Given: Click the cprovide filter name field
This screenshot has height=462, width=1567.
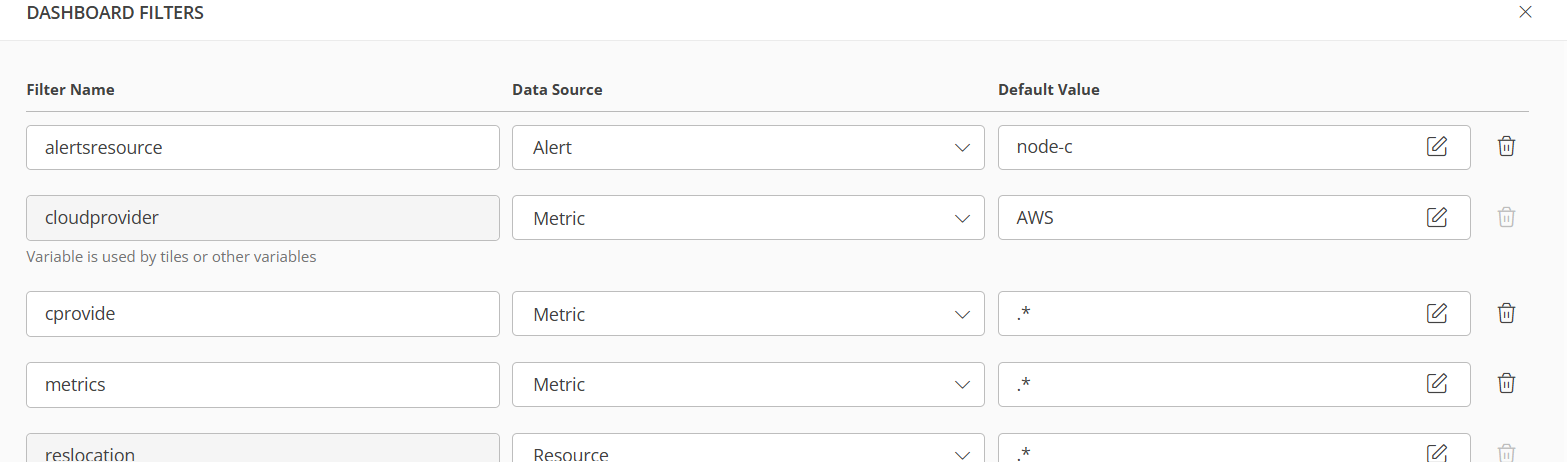Looking at the screenshot, I should 262,313.
